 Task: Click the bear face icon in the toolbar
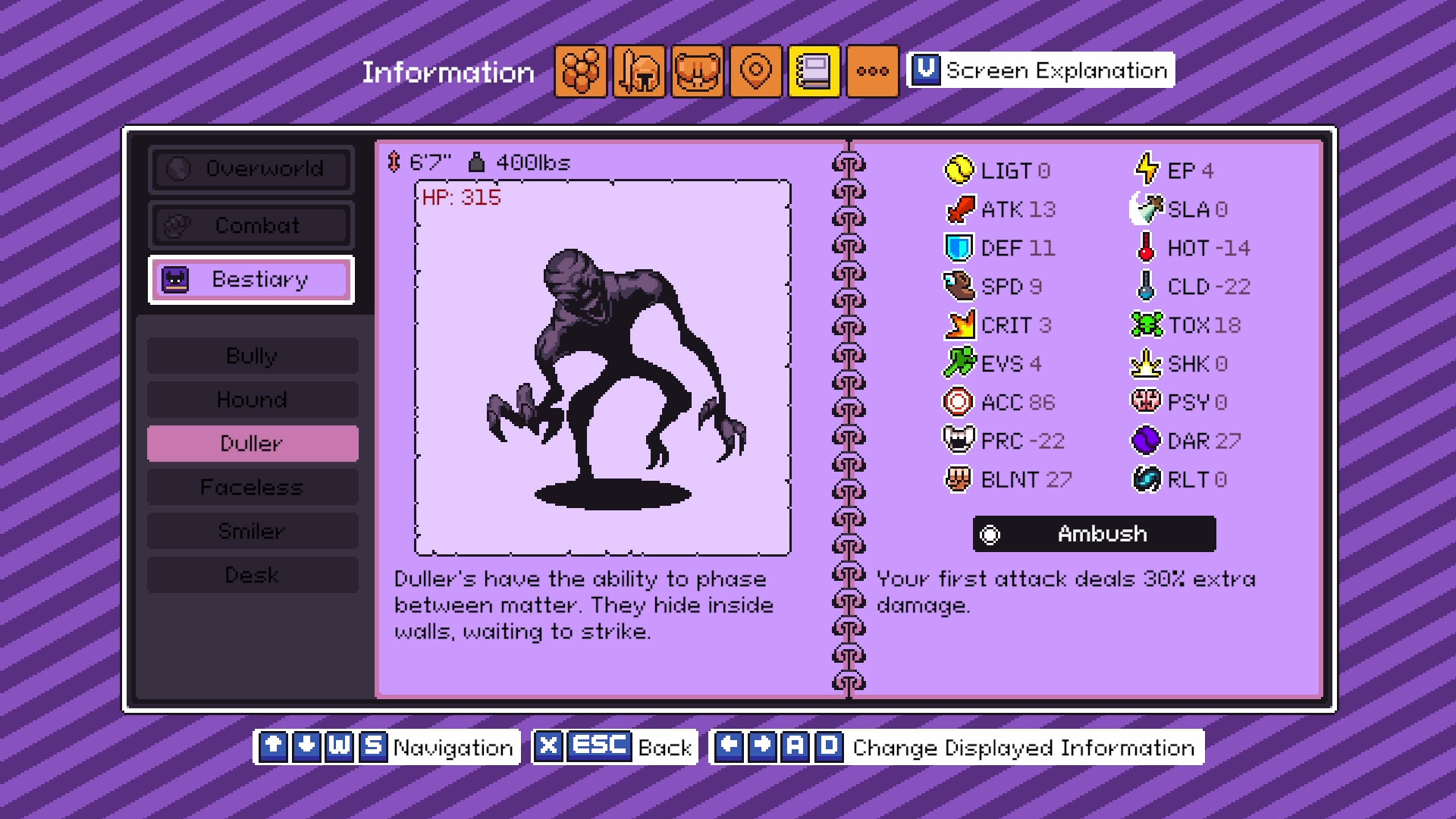pos(697,71)
